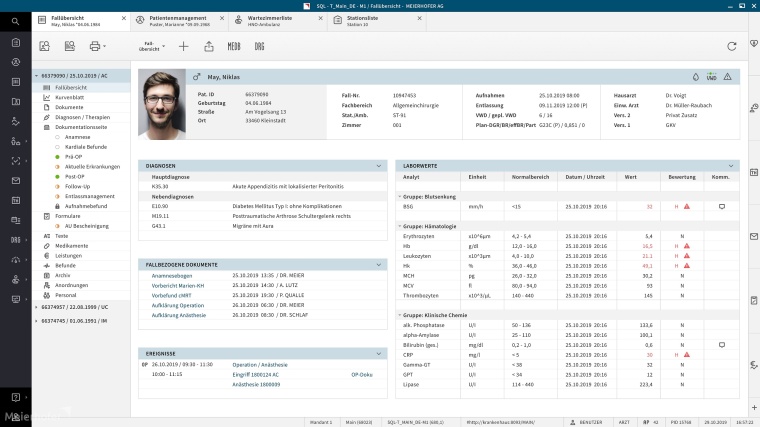Open the print toolbar icon
The image size is (760, 427).
(96, 46)
